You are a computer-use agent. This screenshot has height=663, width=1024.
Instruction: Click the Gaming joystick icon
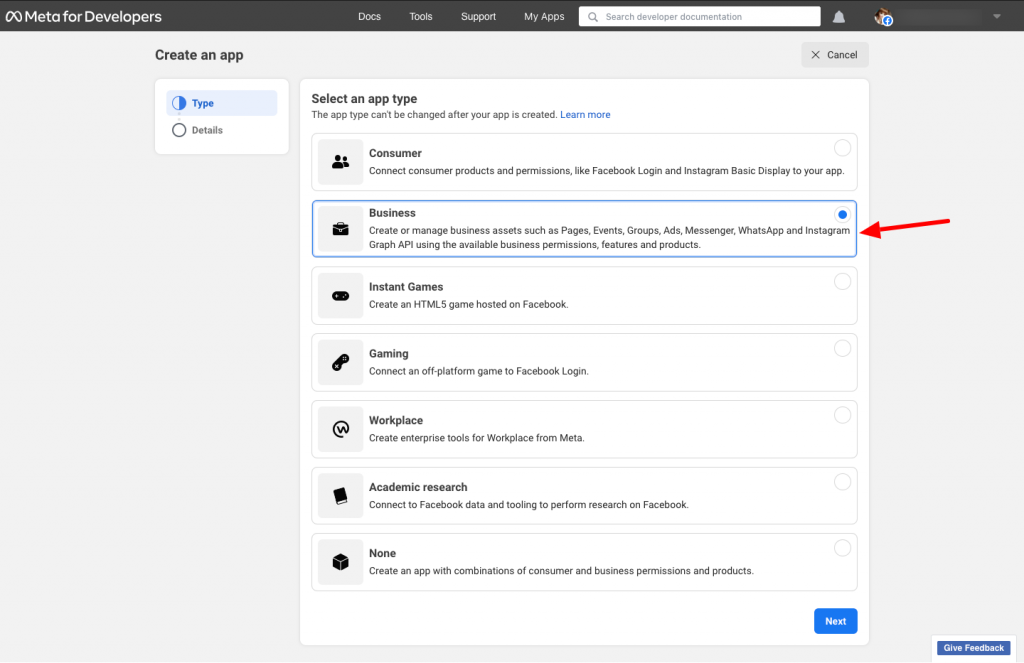pos(340,362)
